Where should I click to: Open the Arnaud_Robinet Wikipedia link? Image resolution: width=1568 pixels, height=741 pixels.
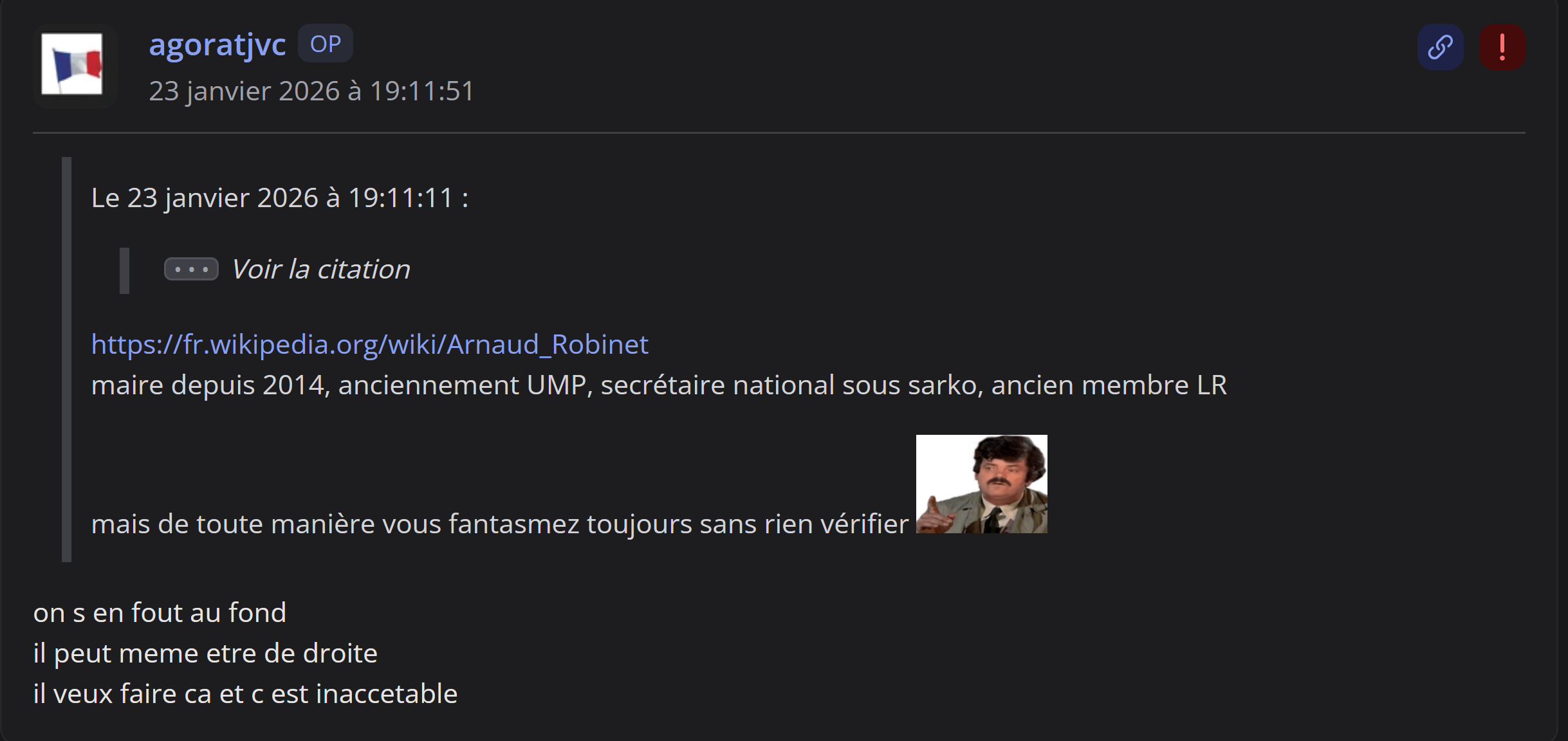tap(369, 344)
